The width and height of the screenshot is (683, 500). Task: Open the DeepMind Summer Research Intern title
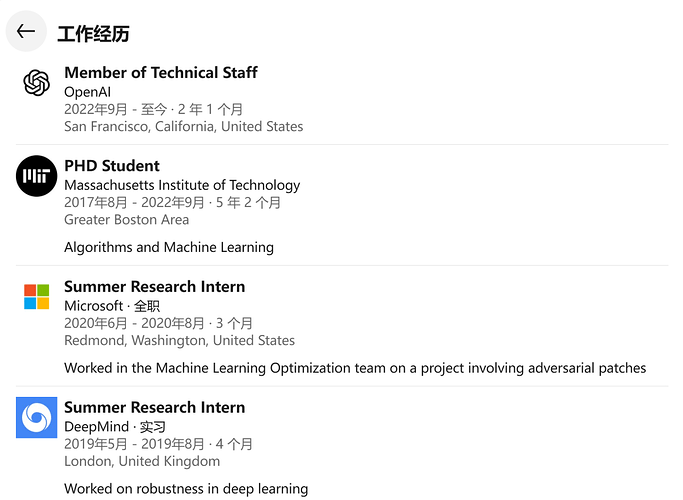coord(154,408)
